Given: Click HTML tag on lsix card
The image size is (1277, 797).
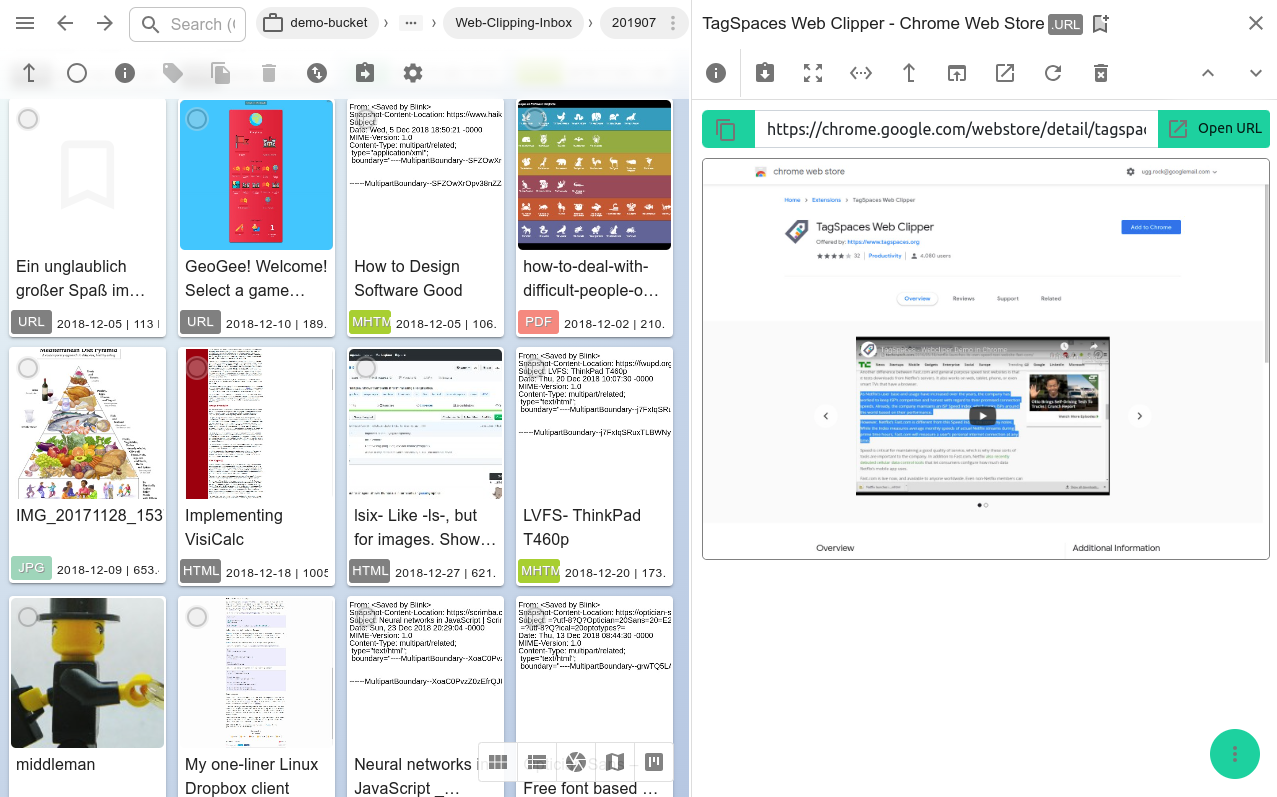Looking at the screenshot, I should pyautogui.click(x=369, y=571).
